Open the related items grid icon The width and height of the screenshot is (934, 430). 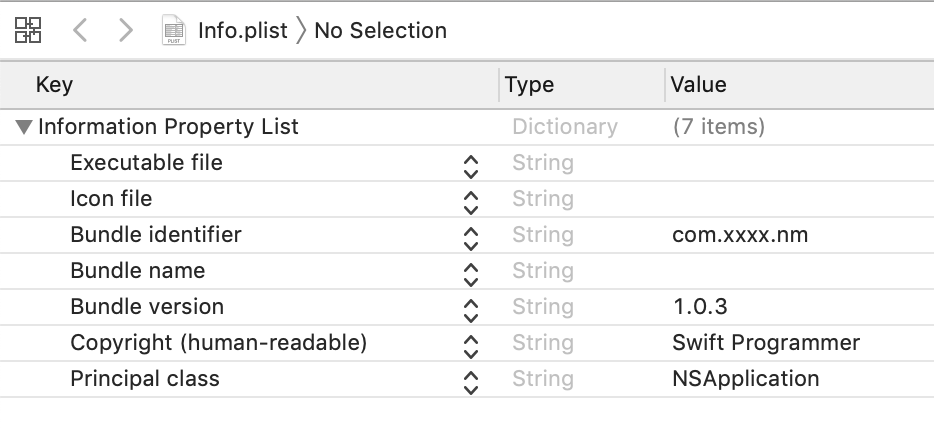point(28,30)
